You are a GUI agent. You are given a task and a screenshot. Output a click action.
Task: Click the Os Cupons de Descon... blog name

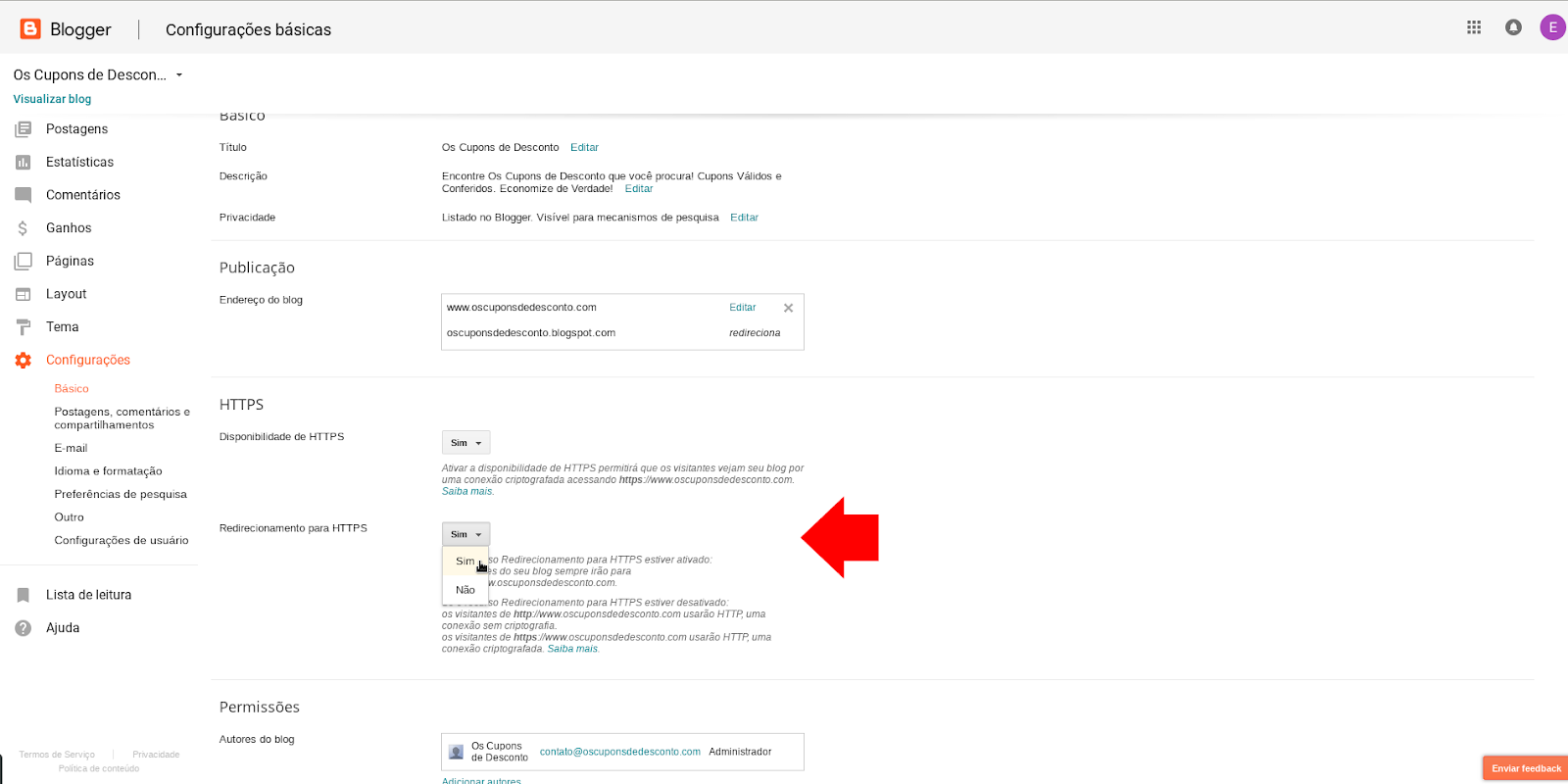pos(89,75)
